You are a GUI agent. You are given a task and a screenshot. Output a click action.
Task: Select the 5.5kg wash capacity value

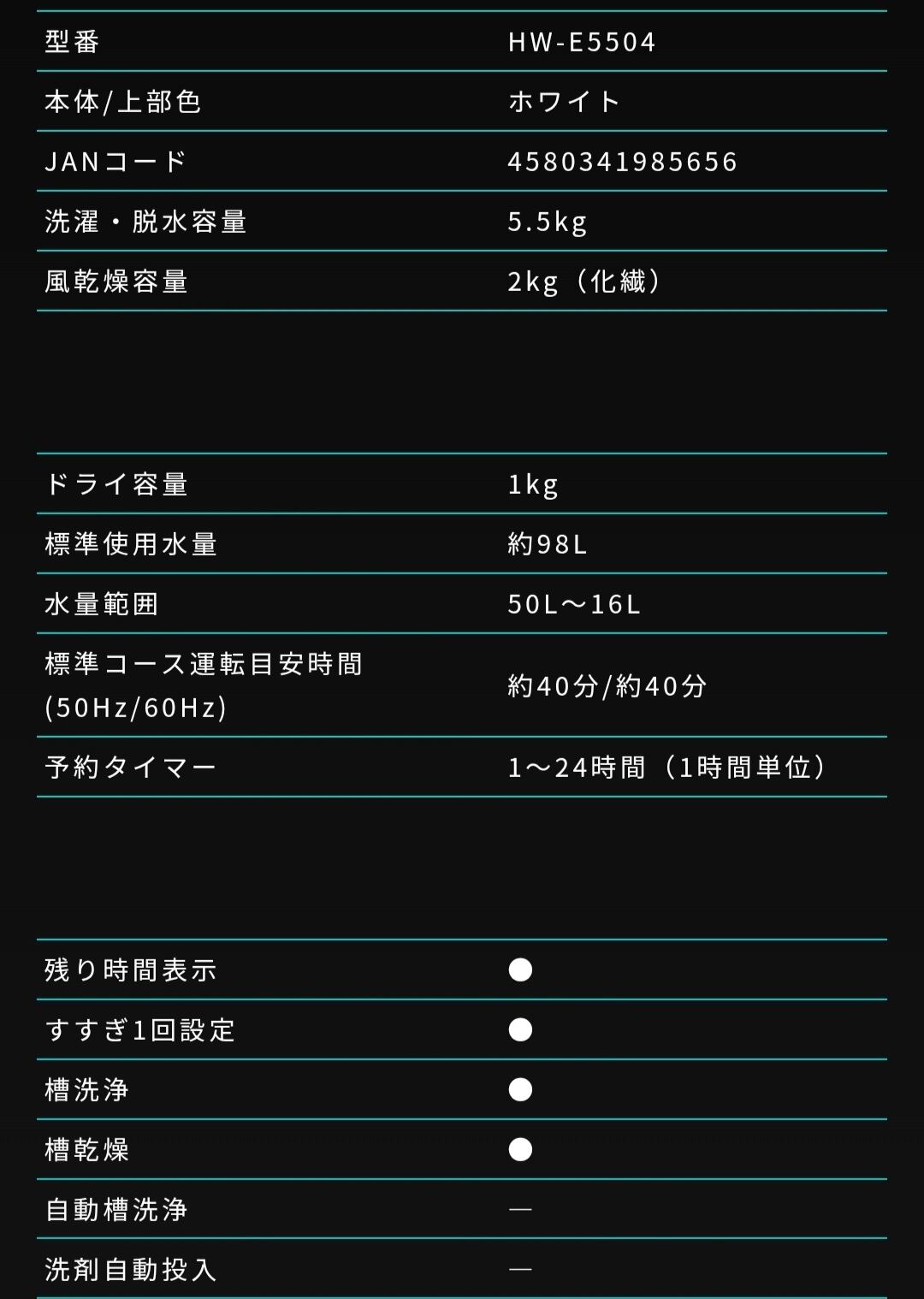coord(548,222)
